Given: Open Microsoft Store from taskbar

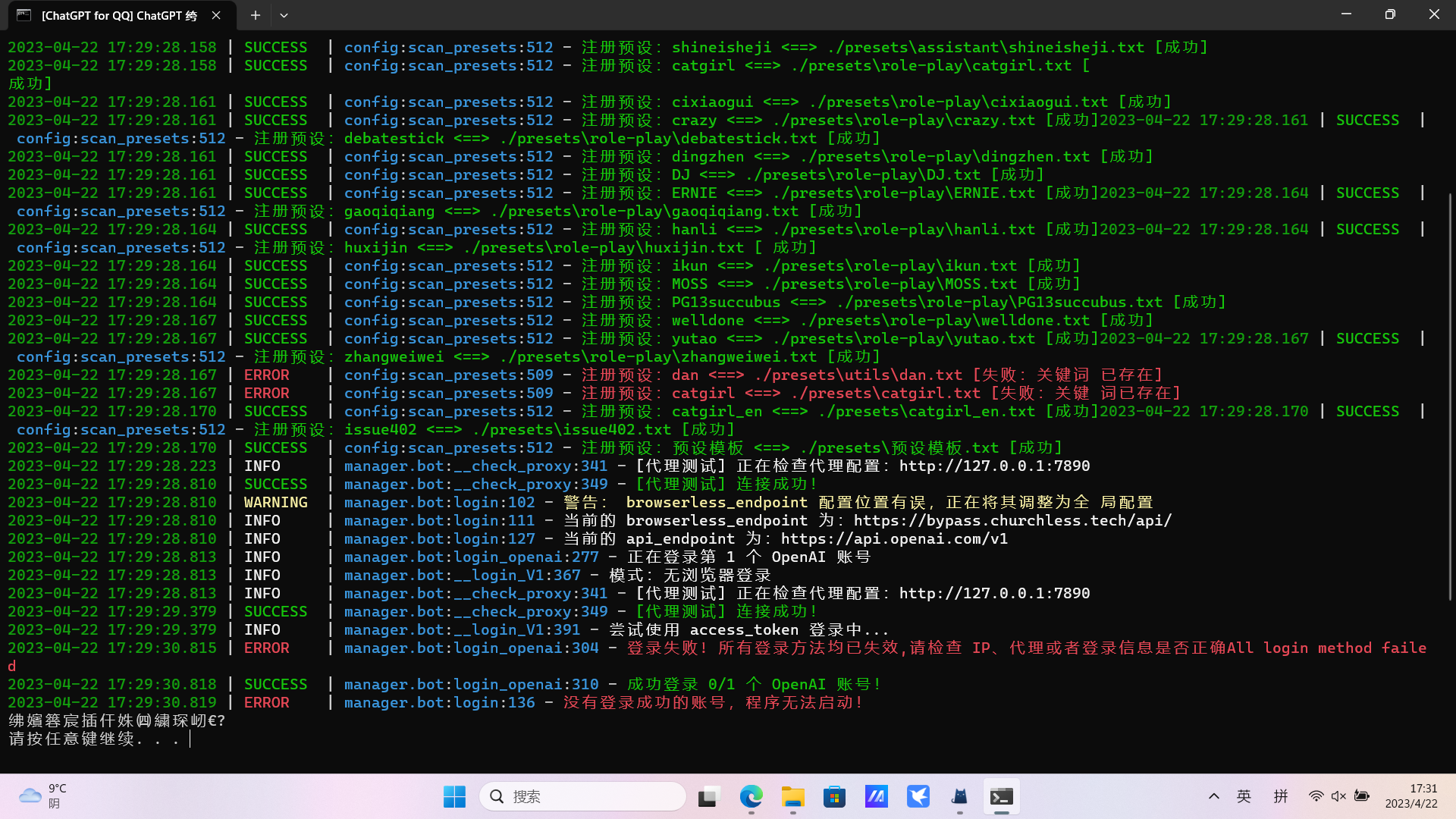Looking at the screenshot, I should 834,796.
